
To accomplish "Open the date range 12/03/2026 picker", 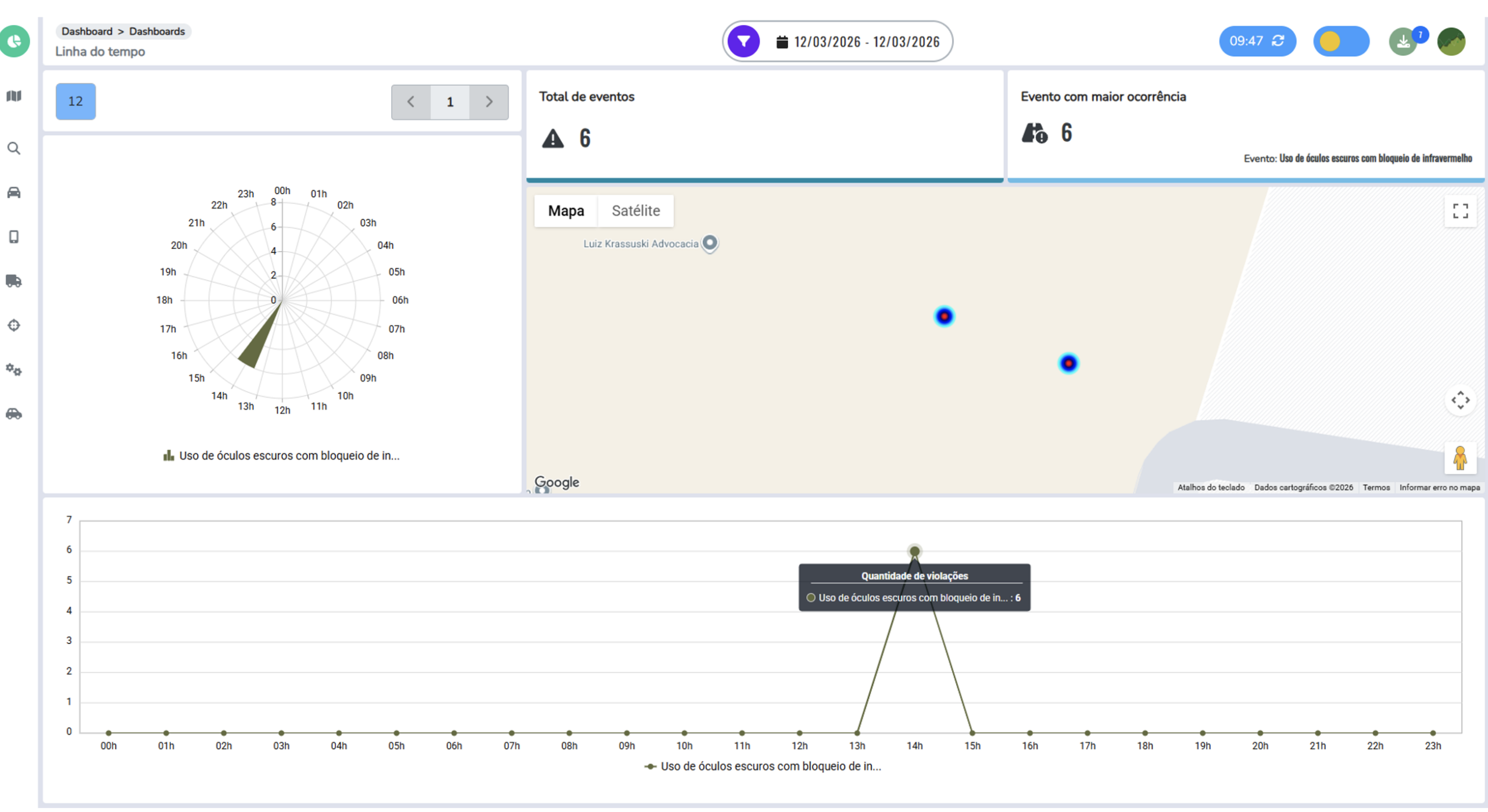I will point(858,42).
